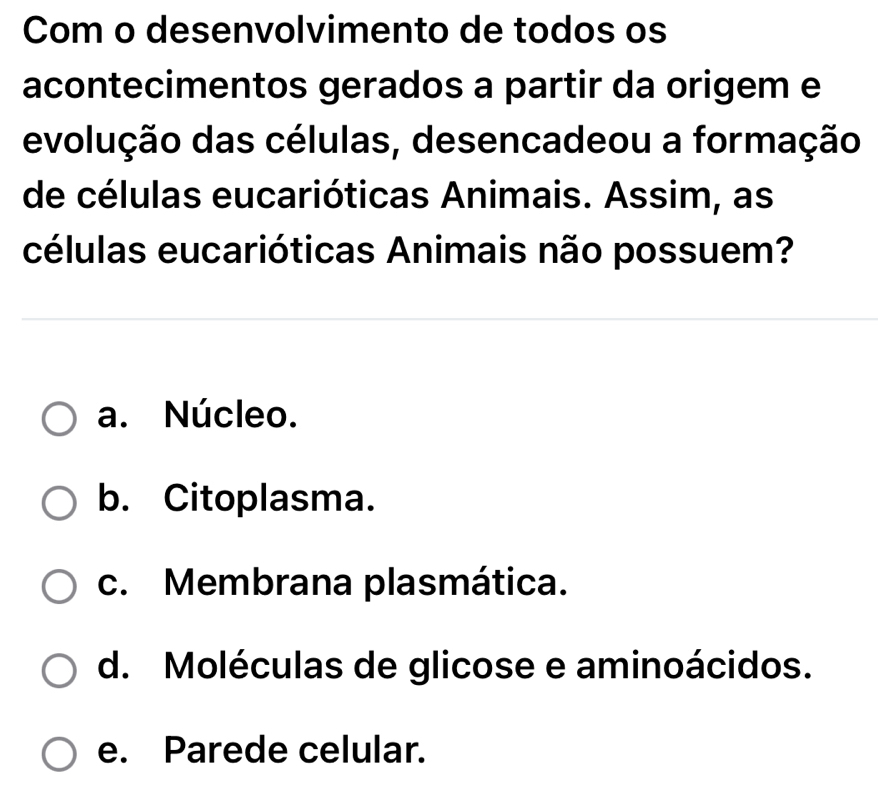The width and height of the screenshot is (878, 807).
Task: Click the horizontal divider below the question
Action: [439, 319]
